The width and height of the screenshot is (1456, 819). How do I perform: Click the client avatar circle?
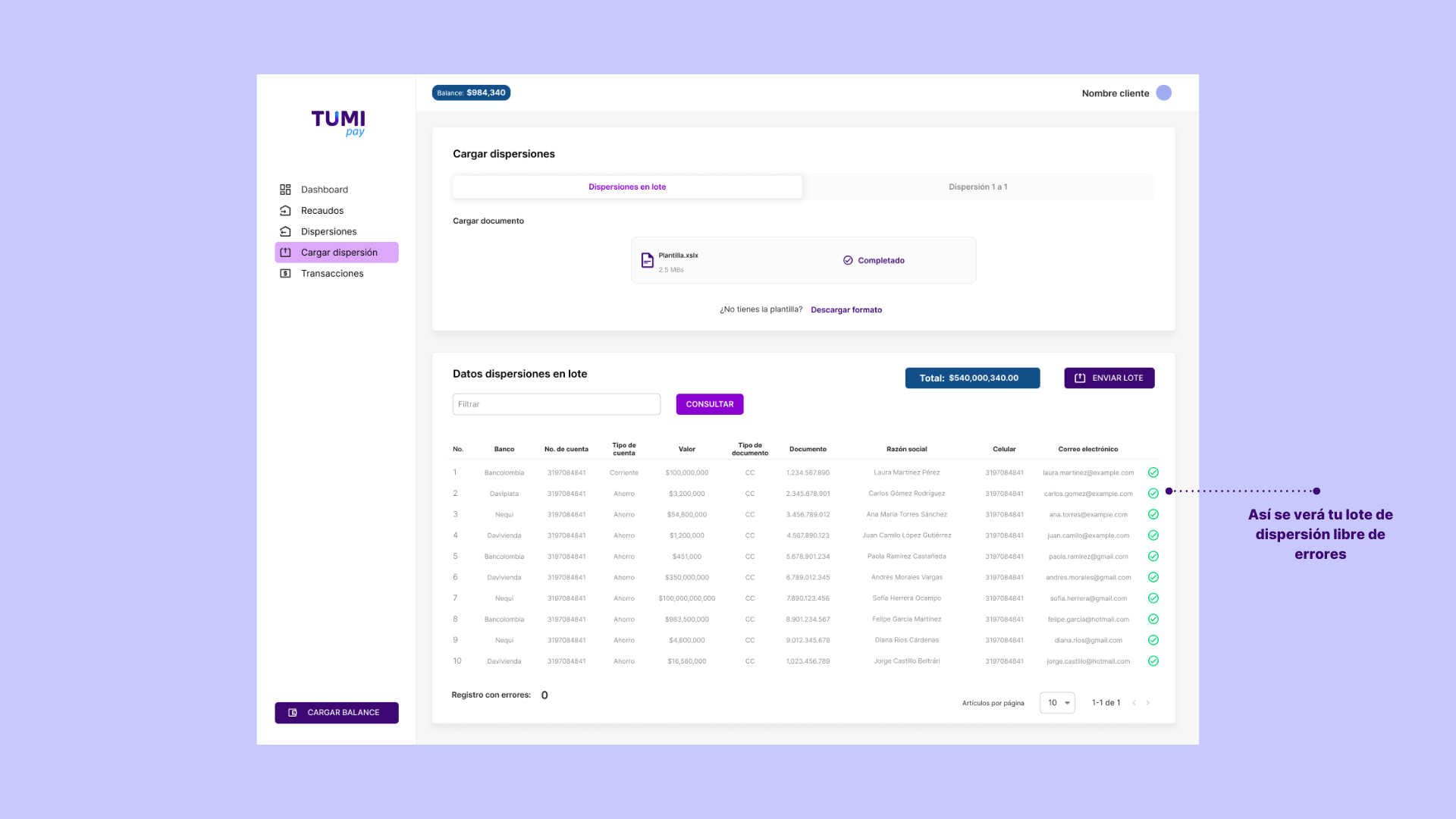(1163, 93)
